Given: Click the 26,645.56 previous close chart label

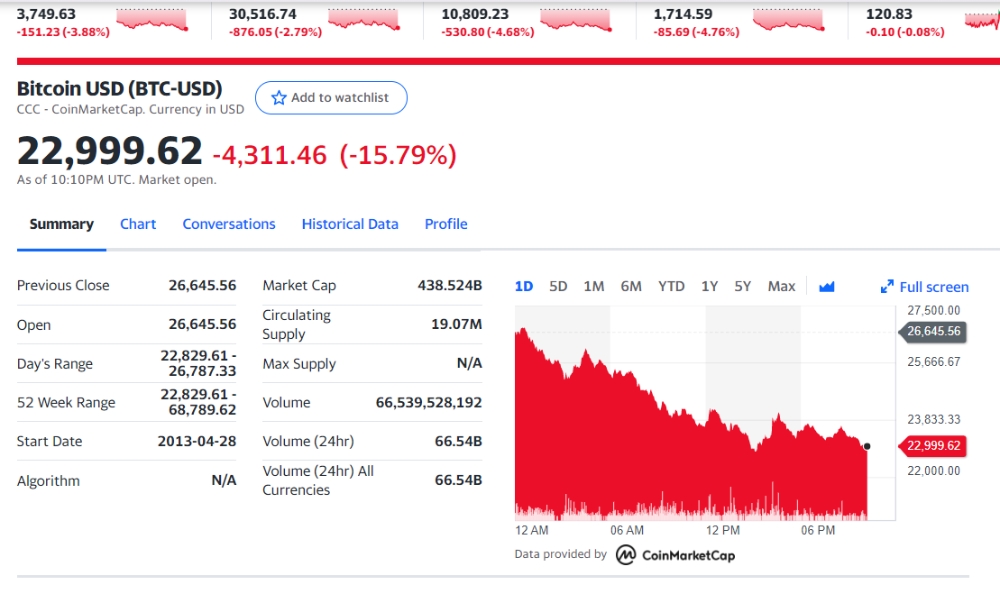Looking at the screenshot, I should coord(932,331).
